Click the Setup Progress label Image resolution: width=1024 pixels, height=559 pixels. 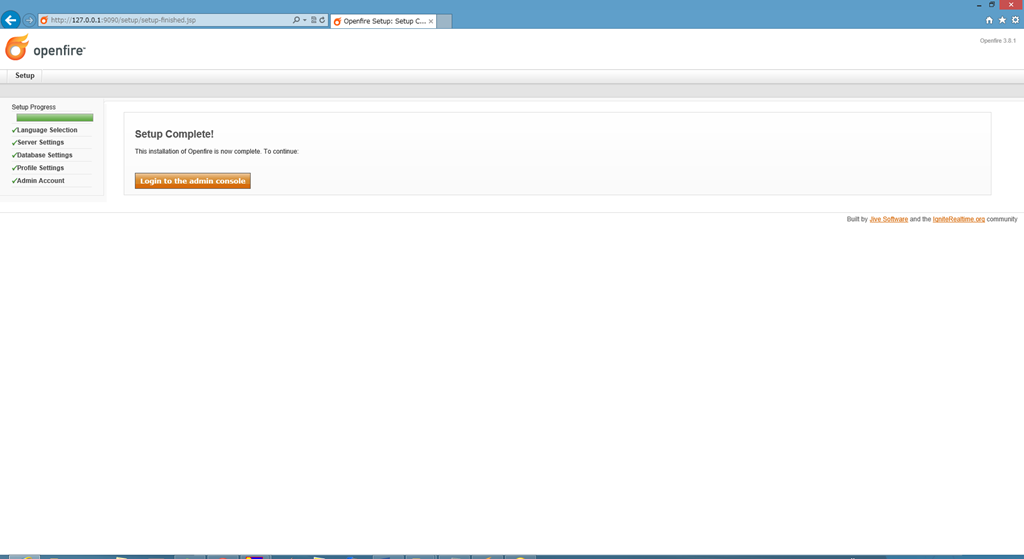33,107
